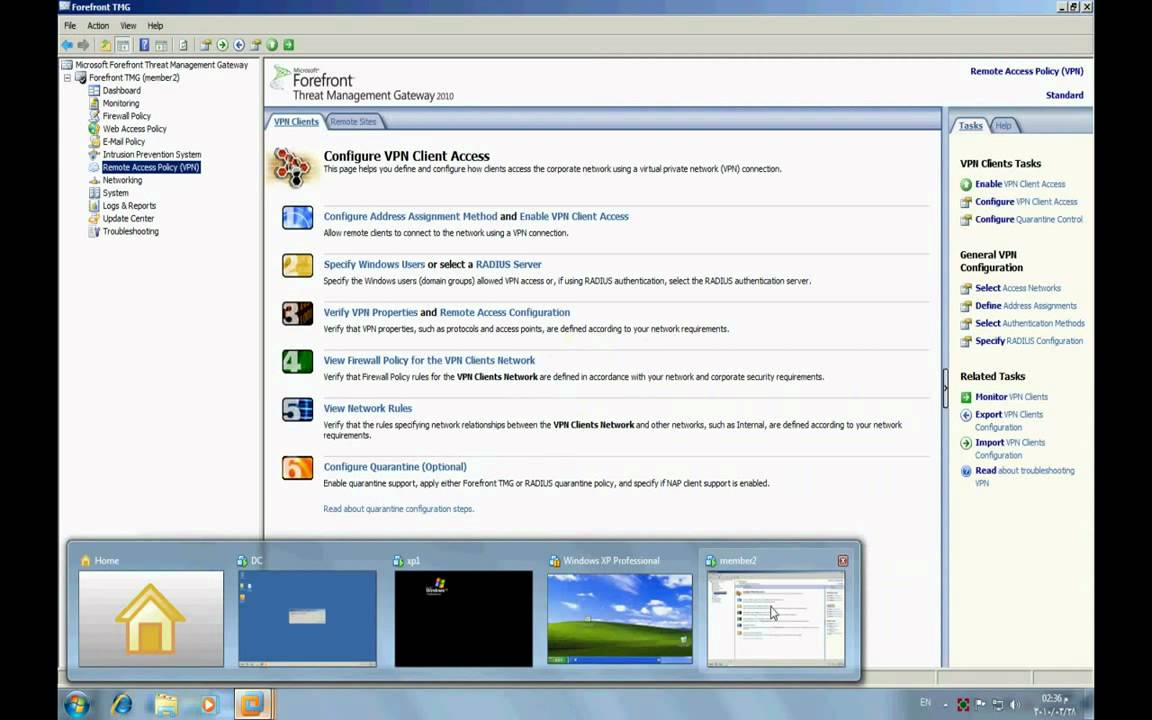The height and width of the screenshot is (720, 1152).
Task: Click step 3 icon for VPN properties
Action: point(298,313)
